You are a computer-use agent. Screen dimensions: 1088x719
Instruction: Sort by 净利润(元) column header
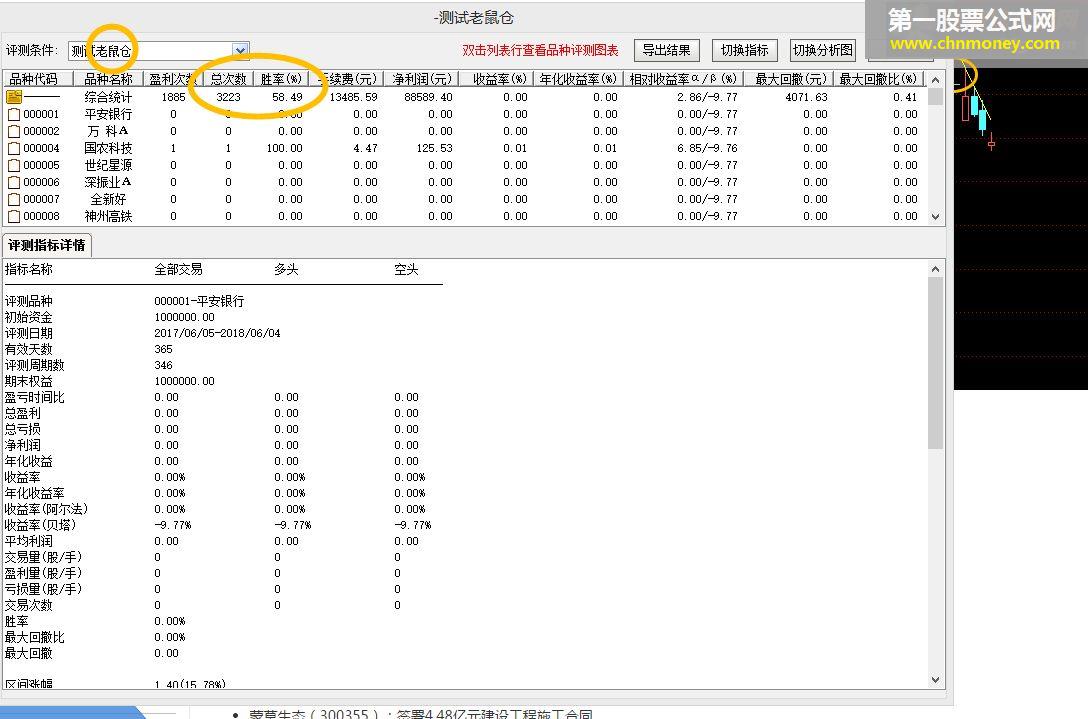coord(422,79)
